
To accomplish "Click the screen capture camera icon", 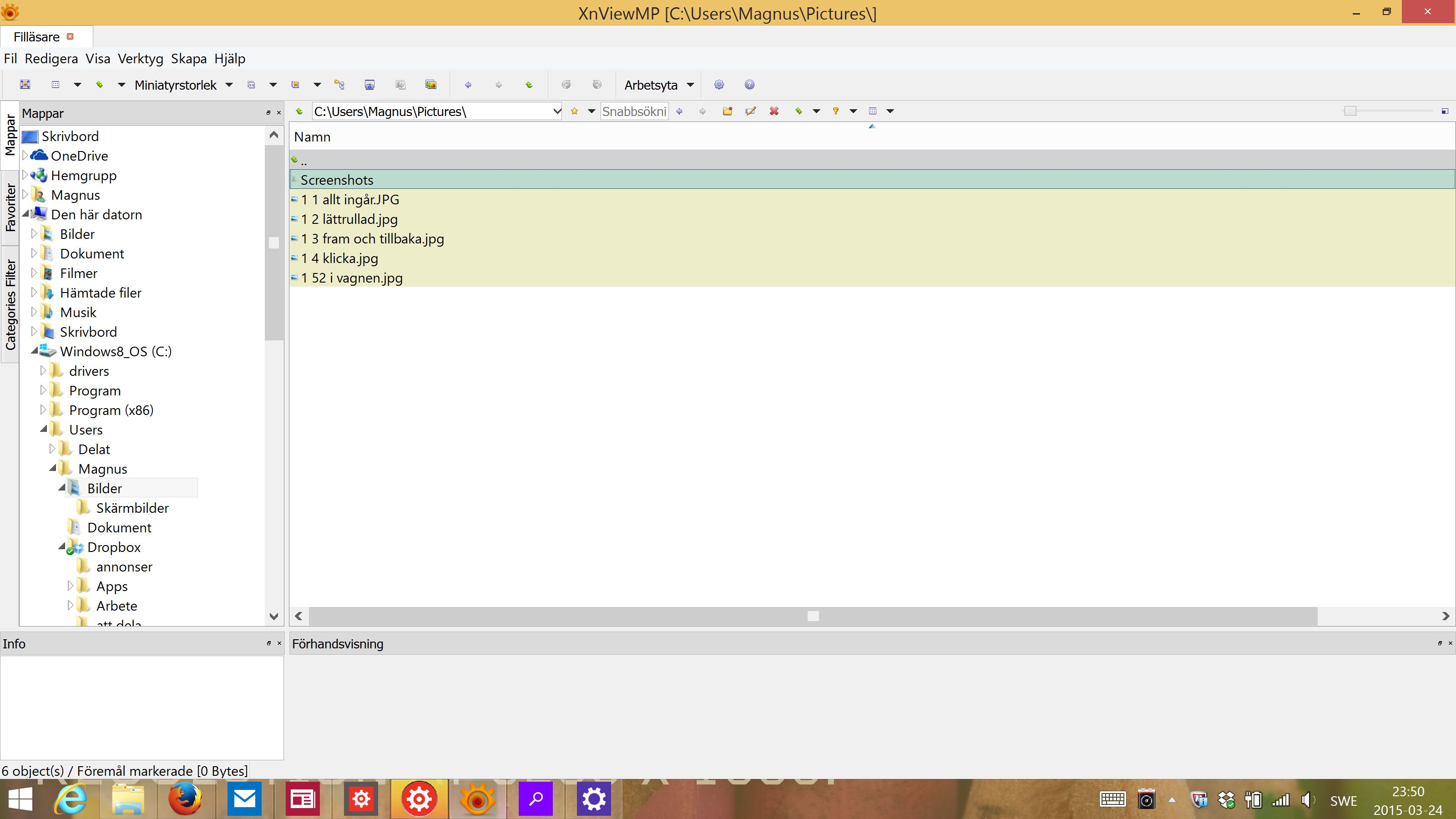I will (369, 85).
